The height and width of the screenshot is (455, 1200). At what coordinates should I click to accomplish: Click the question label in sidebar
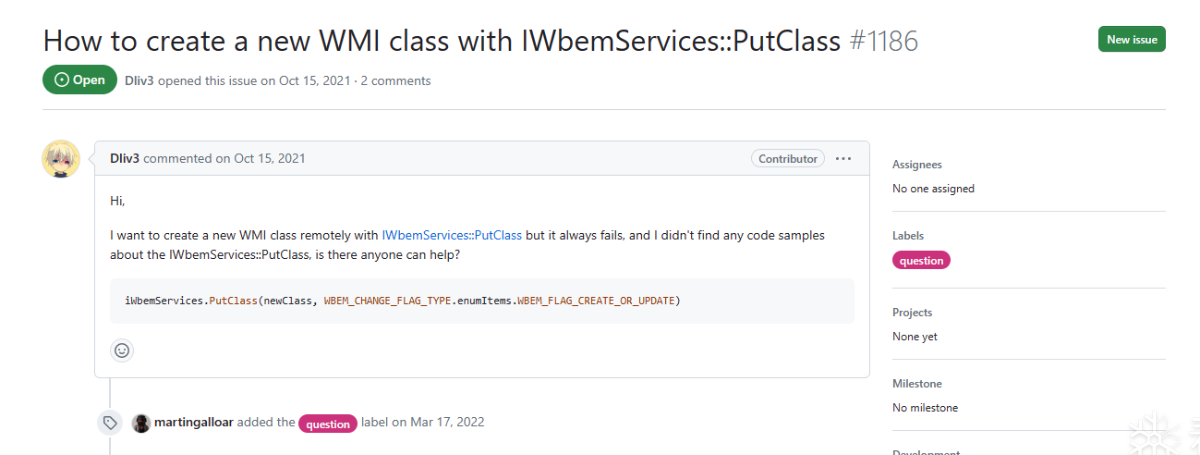tap(921, 260)
